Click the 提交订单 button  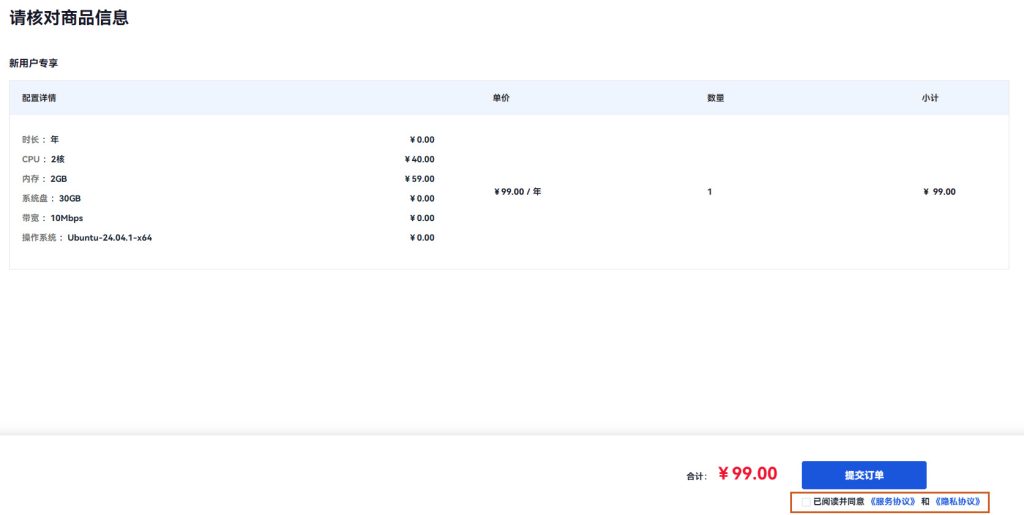(x=863, y=475)
